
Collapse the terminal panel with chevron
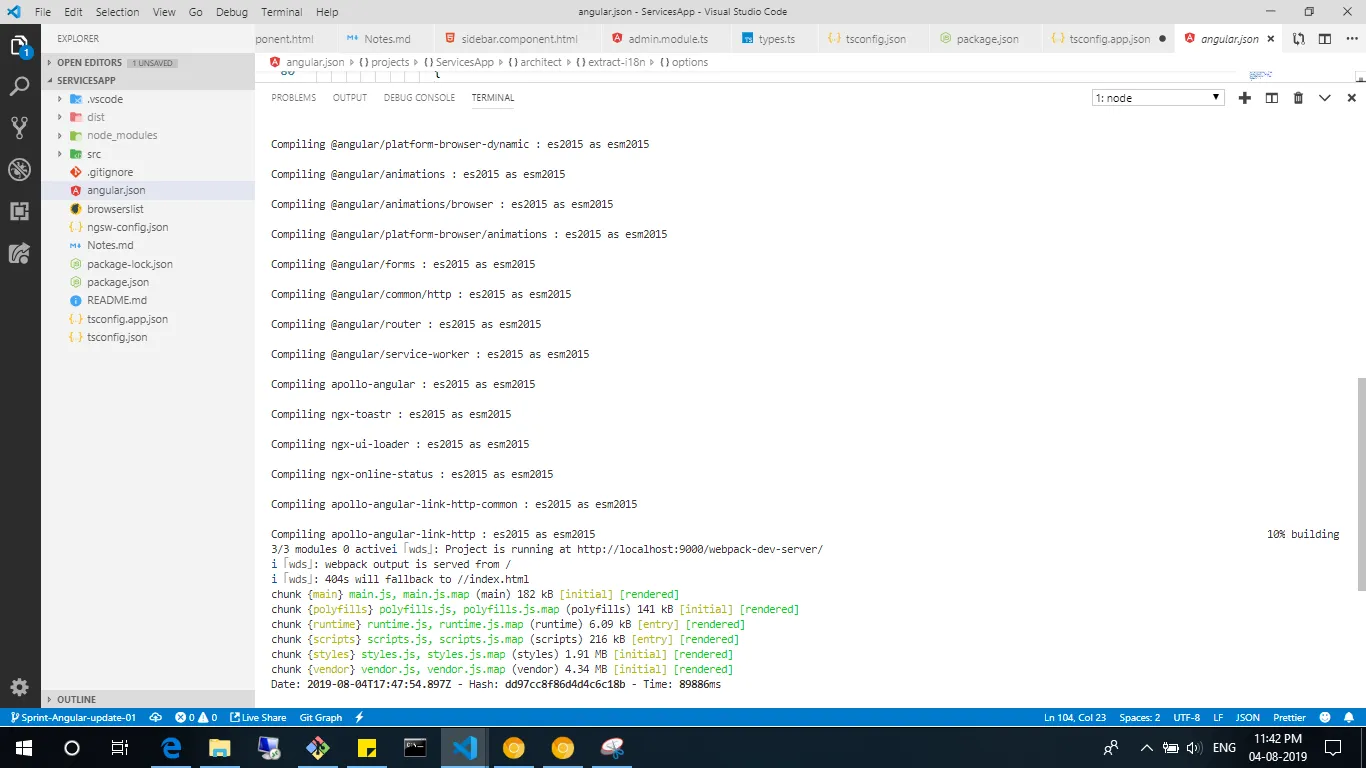click(1325, 98)
